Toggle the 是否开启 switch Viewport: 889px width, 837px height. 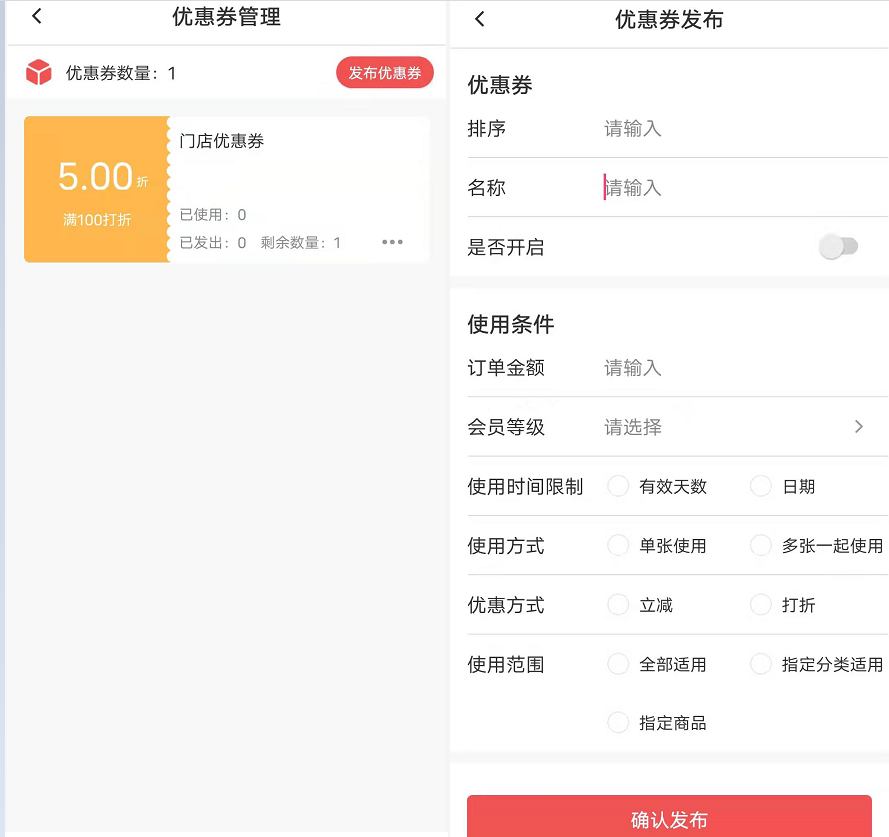[838, 247]
